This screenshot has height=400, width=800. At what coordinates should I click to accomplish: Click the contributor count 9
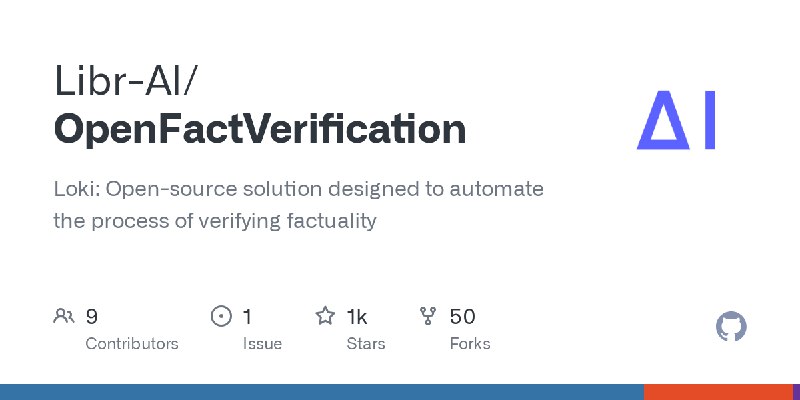tap(91, 317)
